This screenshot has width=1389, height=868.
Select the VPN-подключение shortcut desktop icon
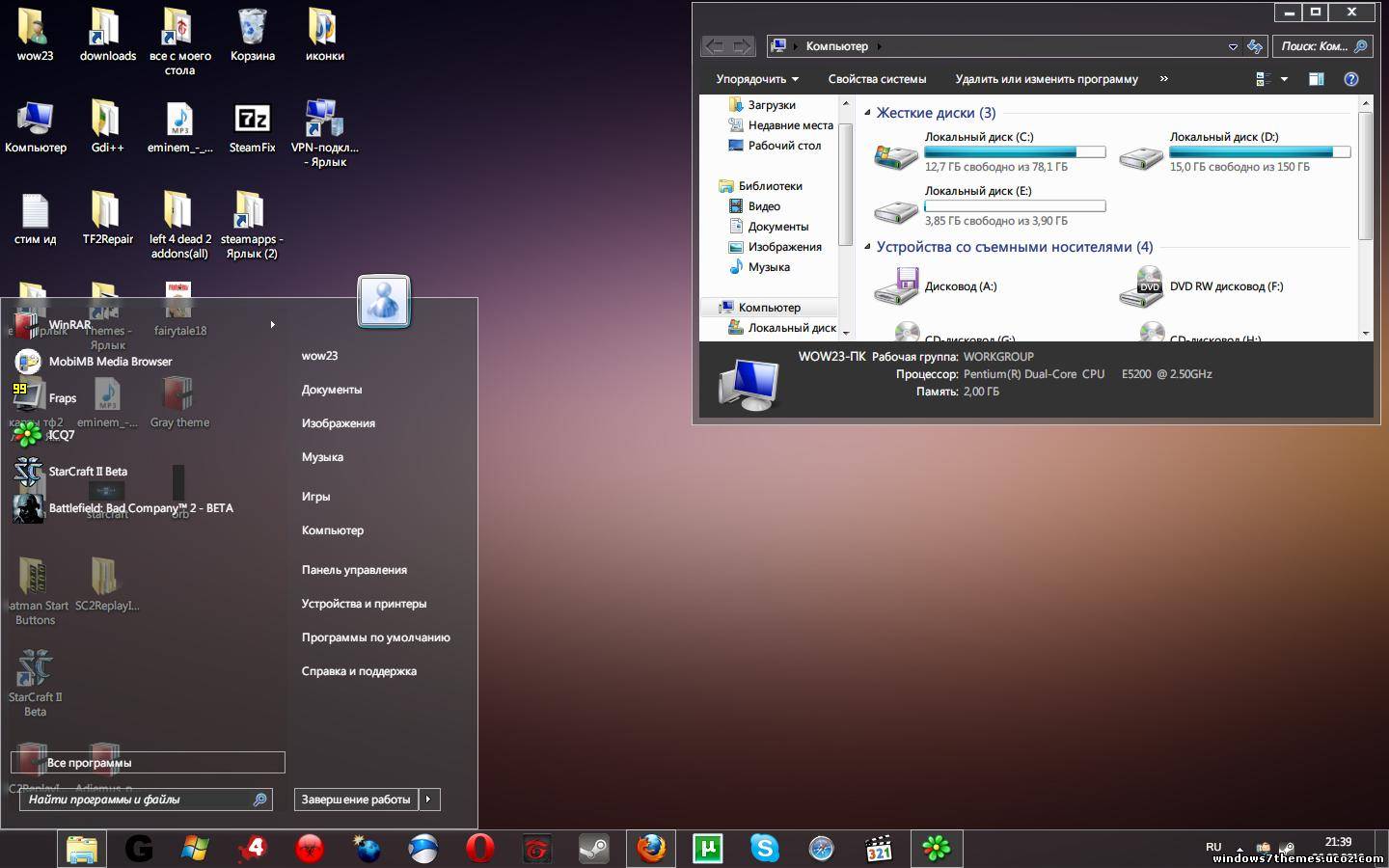324,133
